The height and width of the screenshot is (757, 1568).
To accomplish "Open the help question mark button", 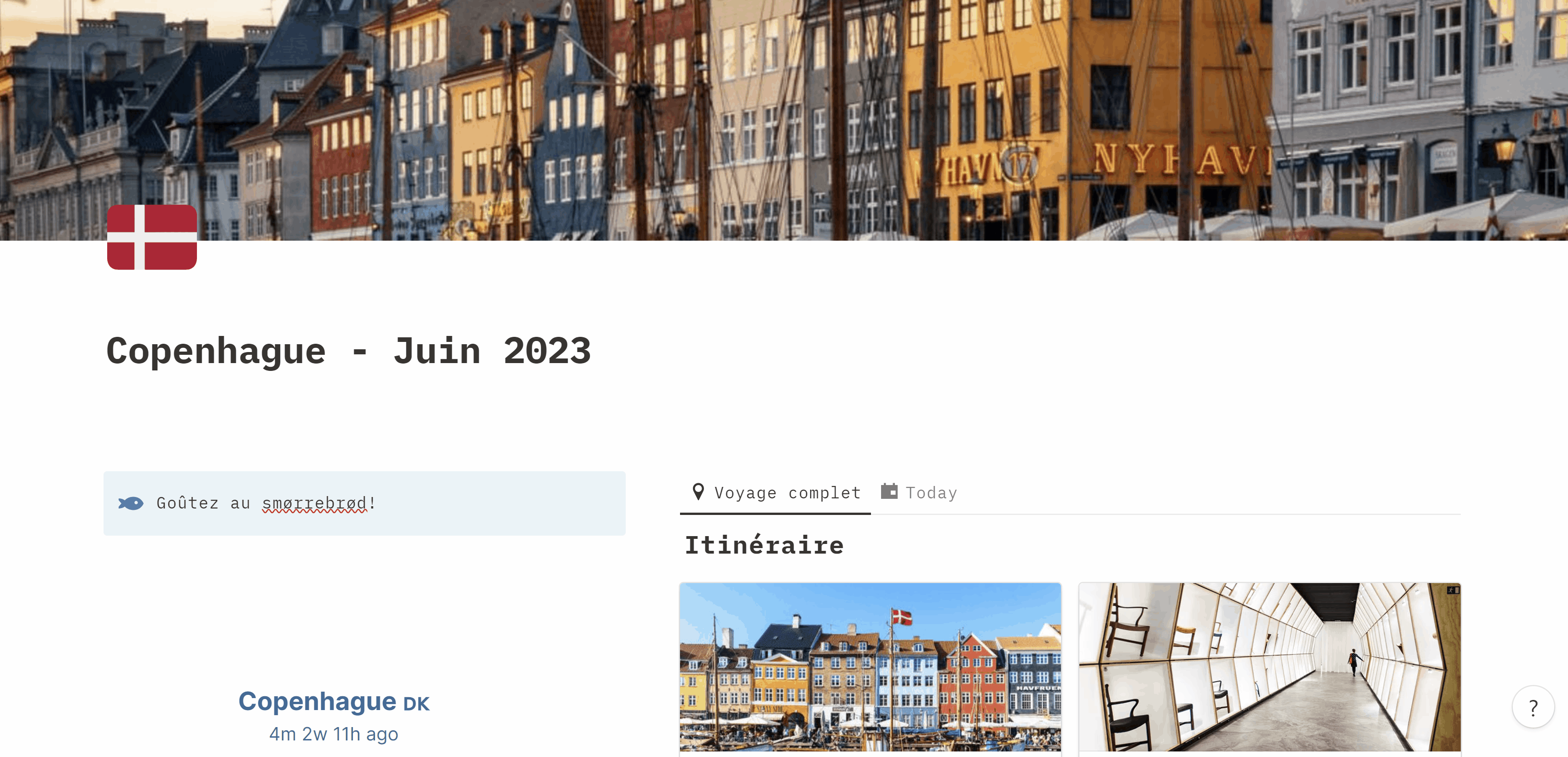I will (1533, 706).
